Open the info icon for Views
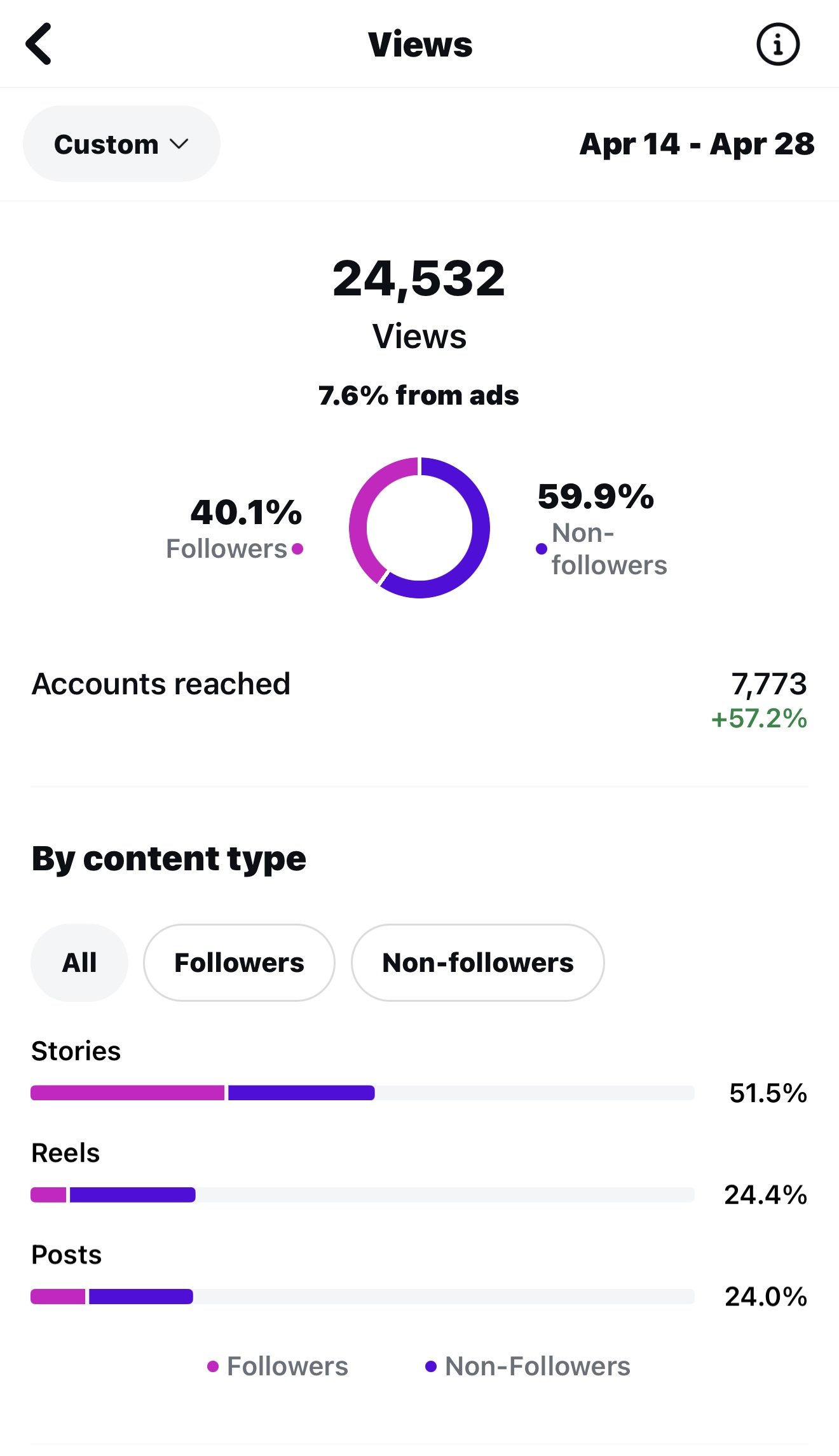Screen dimensions: 839x1456 778,44
